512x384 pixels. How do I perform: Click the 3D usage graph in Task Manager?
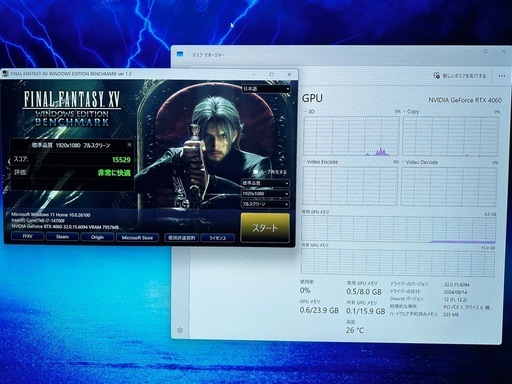352,136
